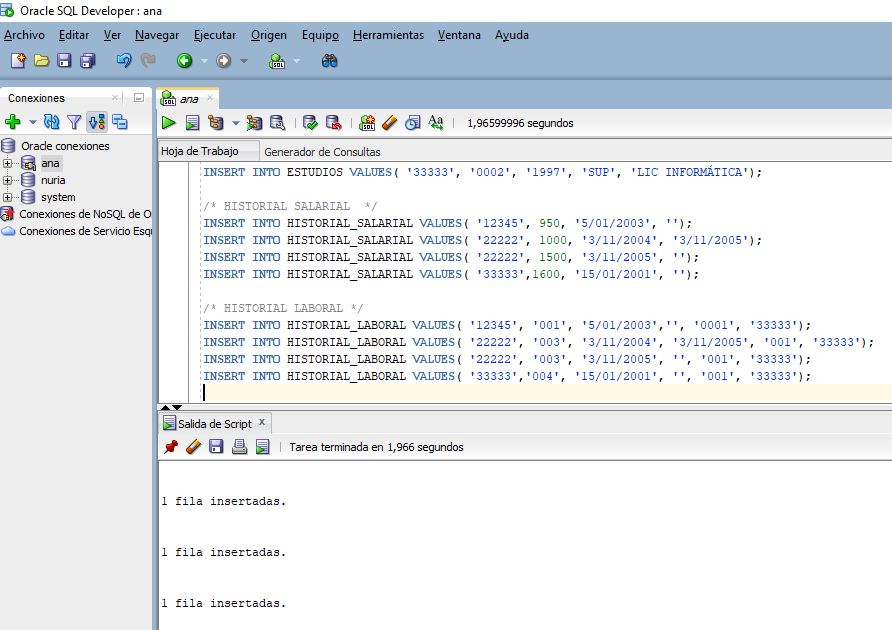Close the Salida de Script tab
This screenshot has width=892, height=630.
(x=262, y=423)
